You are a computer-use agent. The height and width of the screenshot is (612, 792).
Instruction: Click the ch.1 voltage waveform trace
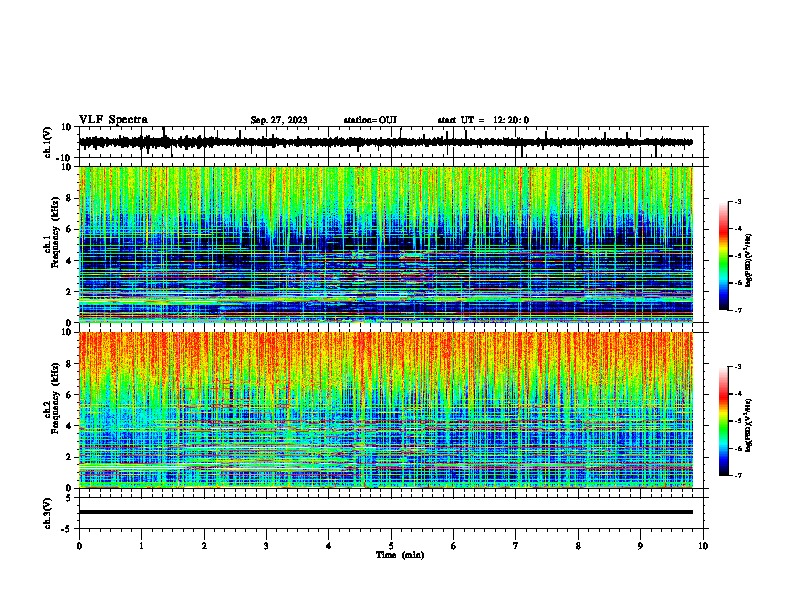tap(385, 142)
